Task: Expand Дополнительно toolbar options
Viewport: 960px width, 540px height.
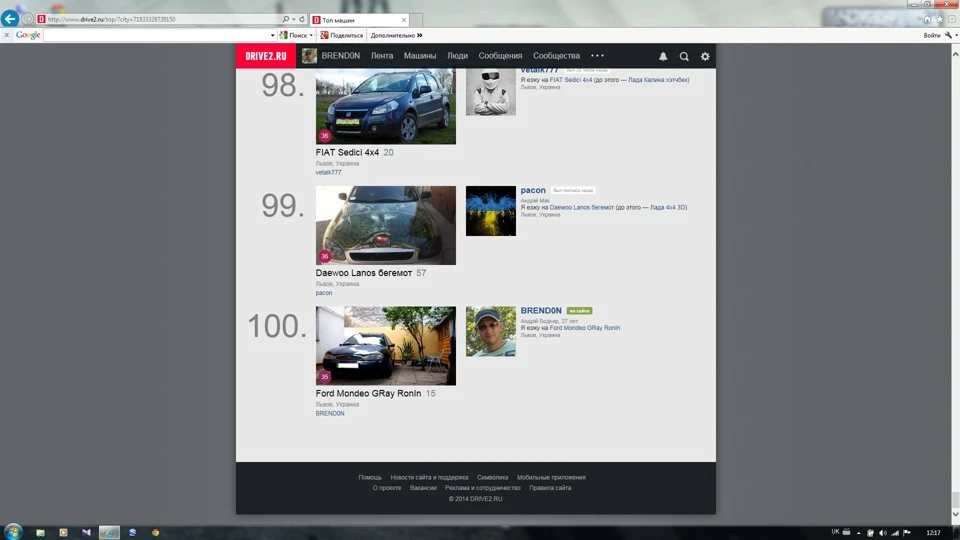Action: pyautogui.click(x=396, y=36)
